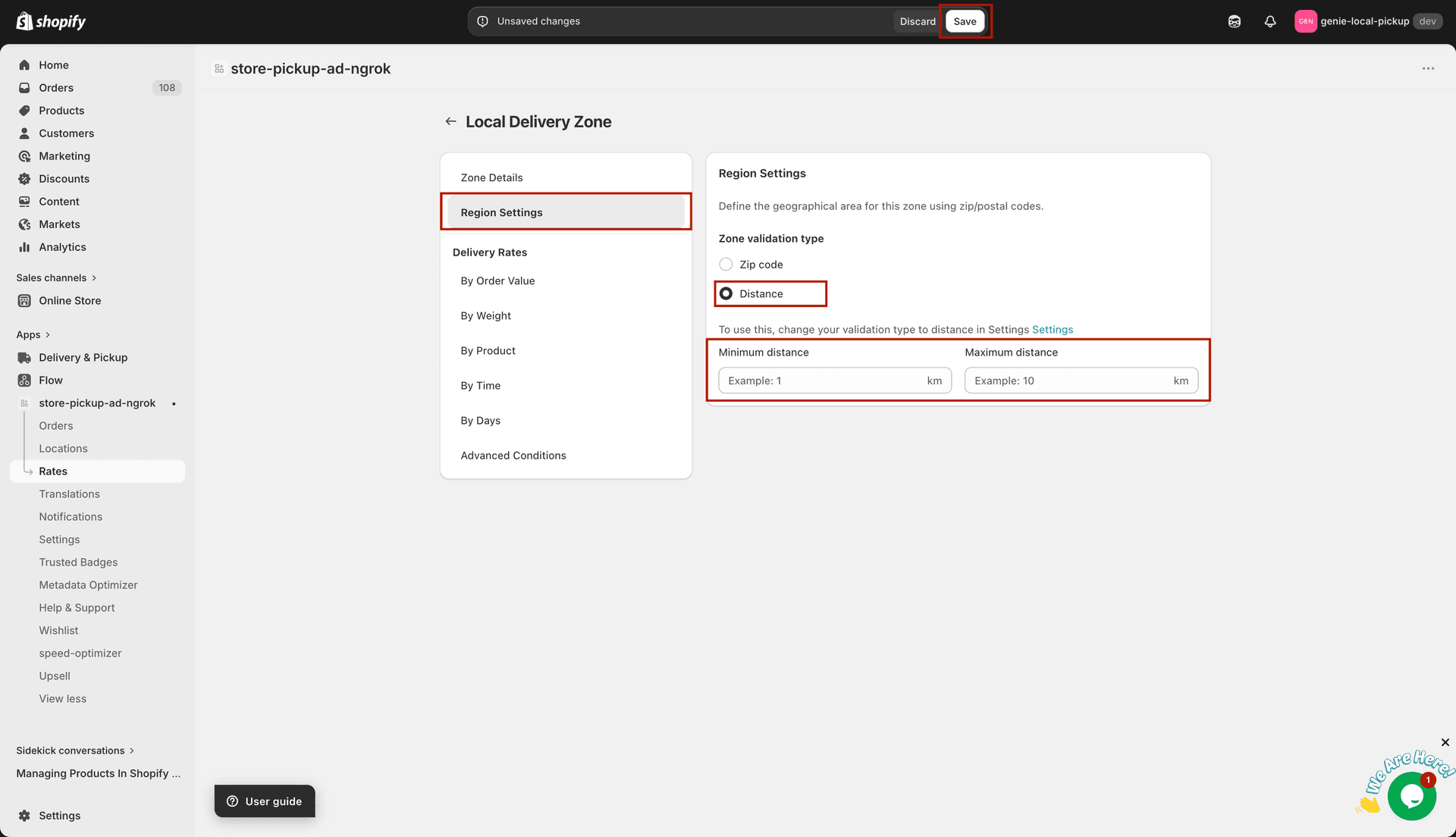This screenshot has height=837, width=1456.
Task: Open By Order Value rates
Action: [x=566, y=281]
